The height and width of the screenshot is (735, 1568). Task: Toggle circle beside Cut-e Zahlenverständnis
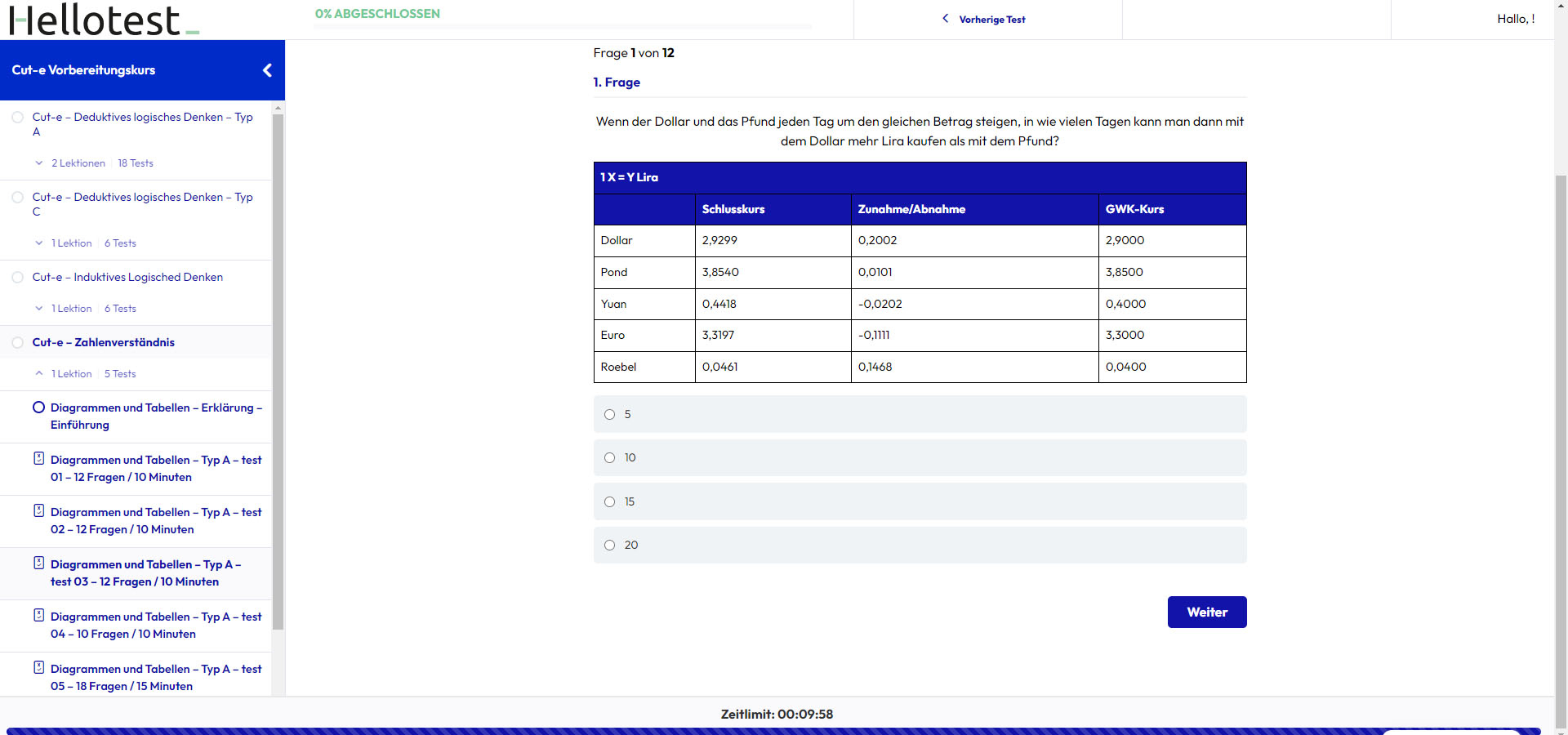click(17, 343)
